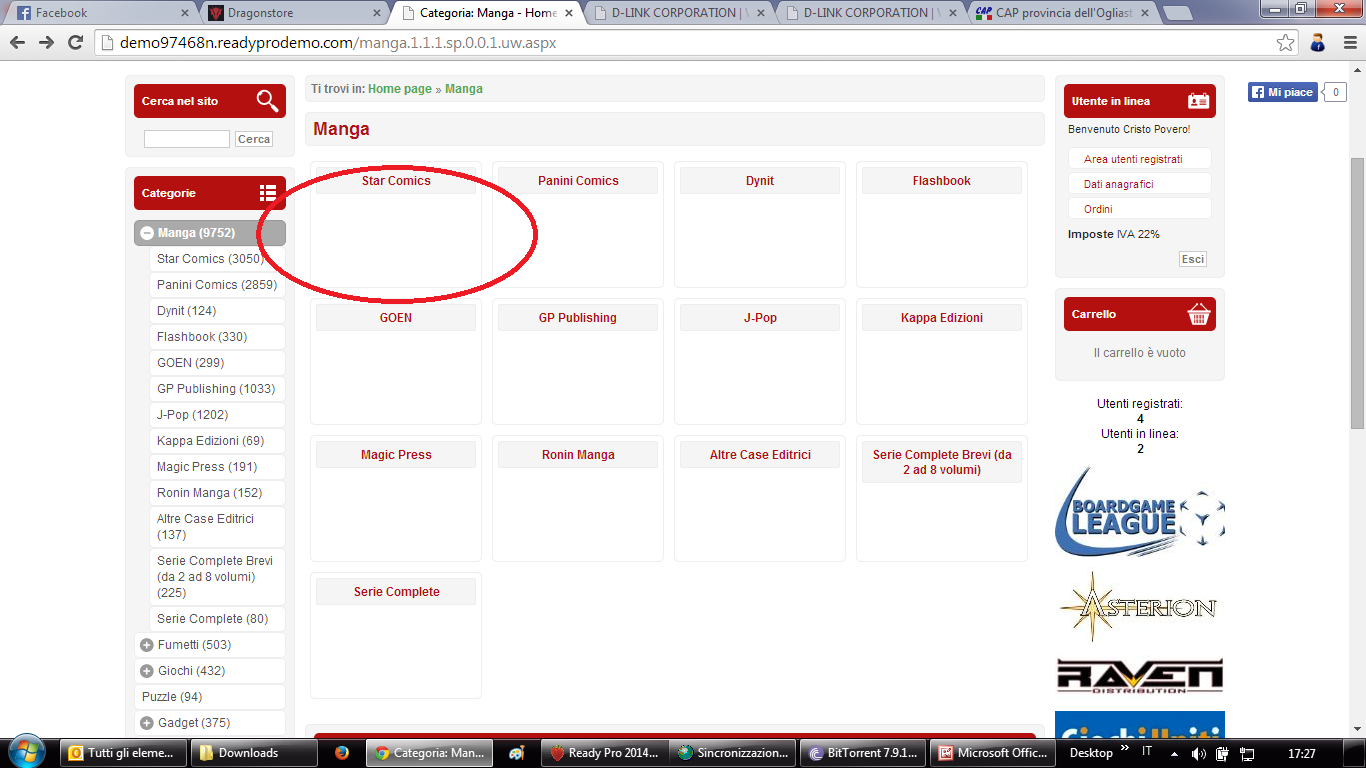Click the browser forward arrow
The height and width of the screenshot is (768, 1366).
tap(46, 43)
